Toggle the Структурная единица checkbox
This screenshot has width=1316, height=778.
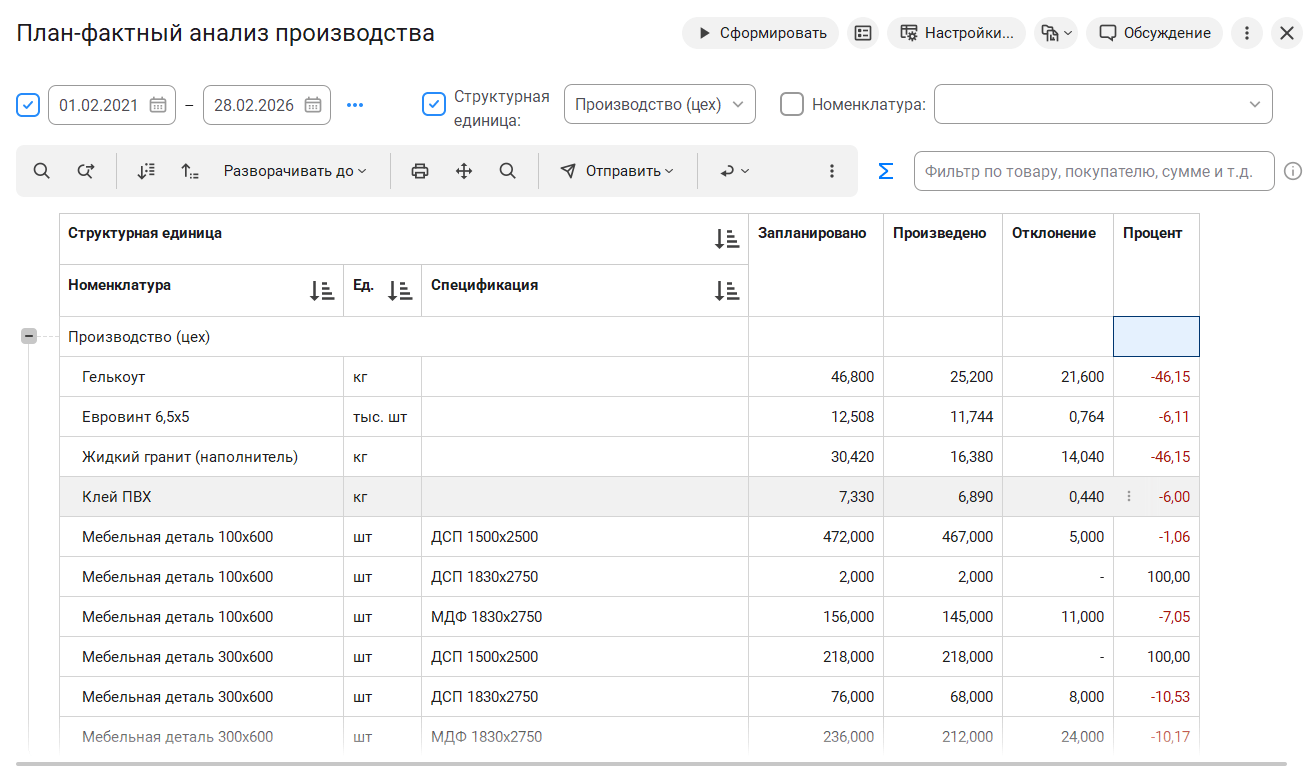pos(434,104)
